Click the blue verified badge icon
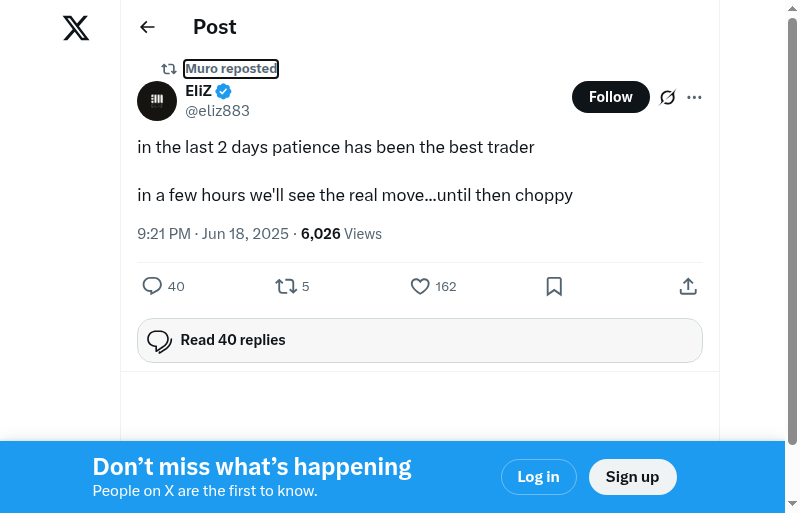 (x=224, y=91)
